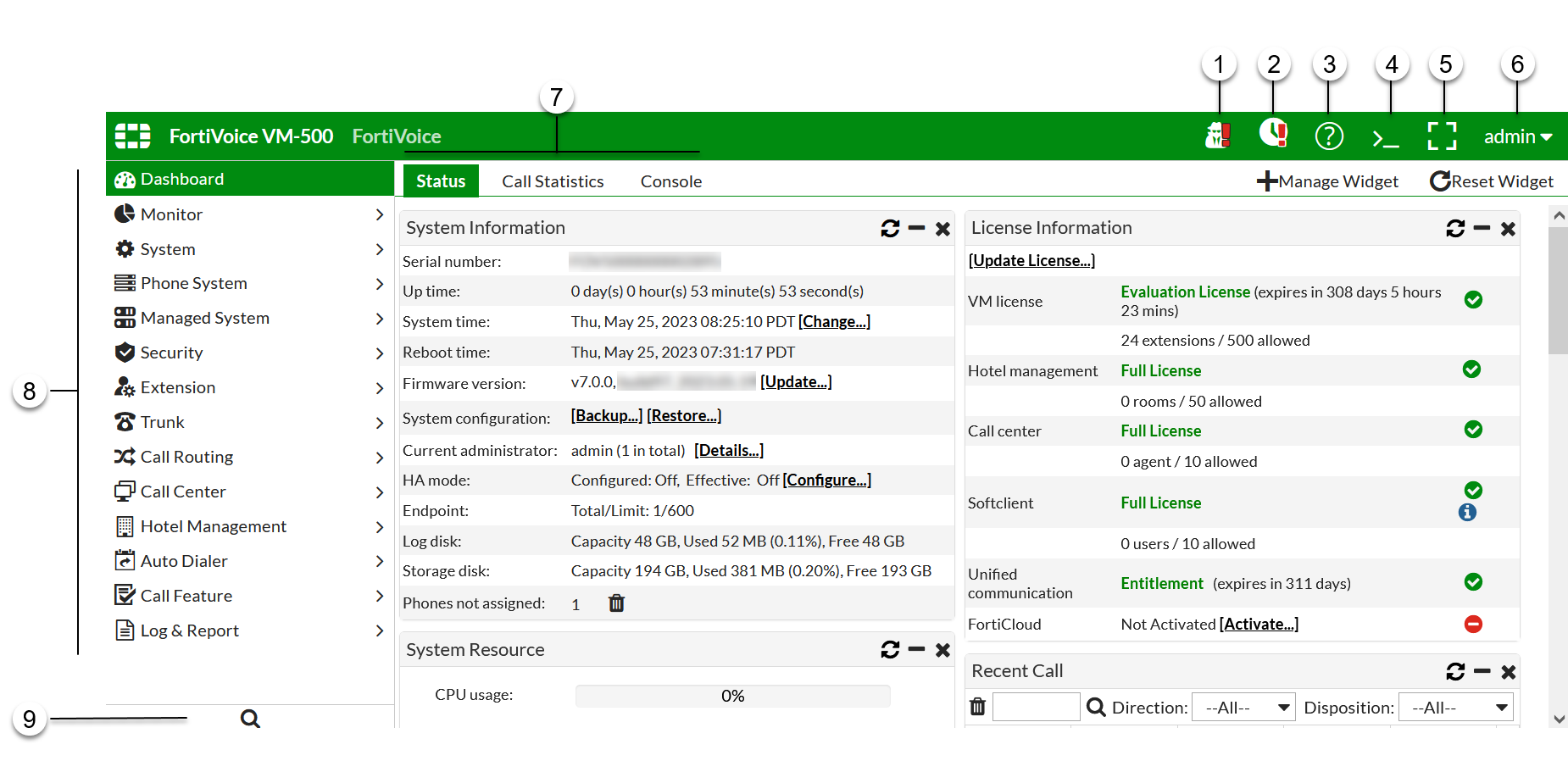Screen dimensions: 1568x761
Task: Click Reset Widget button
Action: [x=1492, y=181]
